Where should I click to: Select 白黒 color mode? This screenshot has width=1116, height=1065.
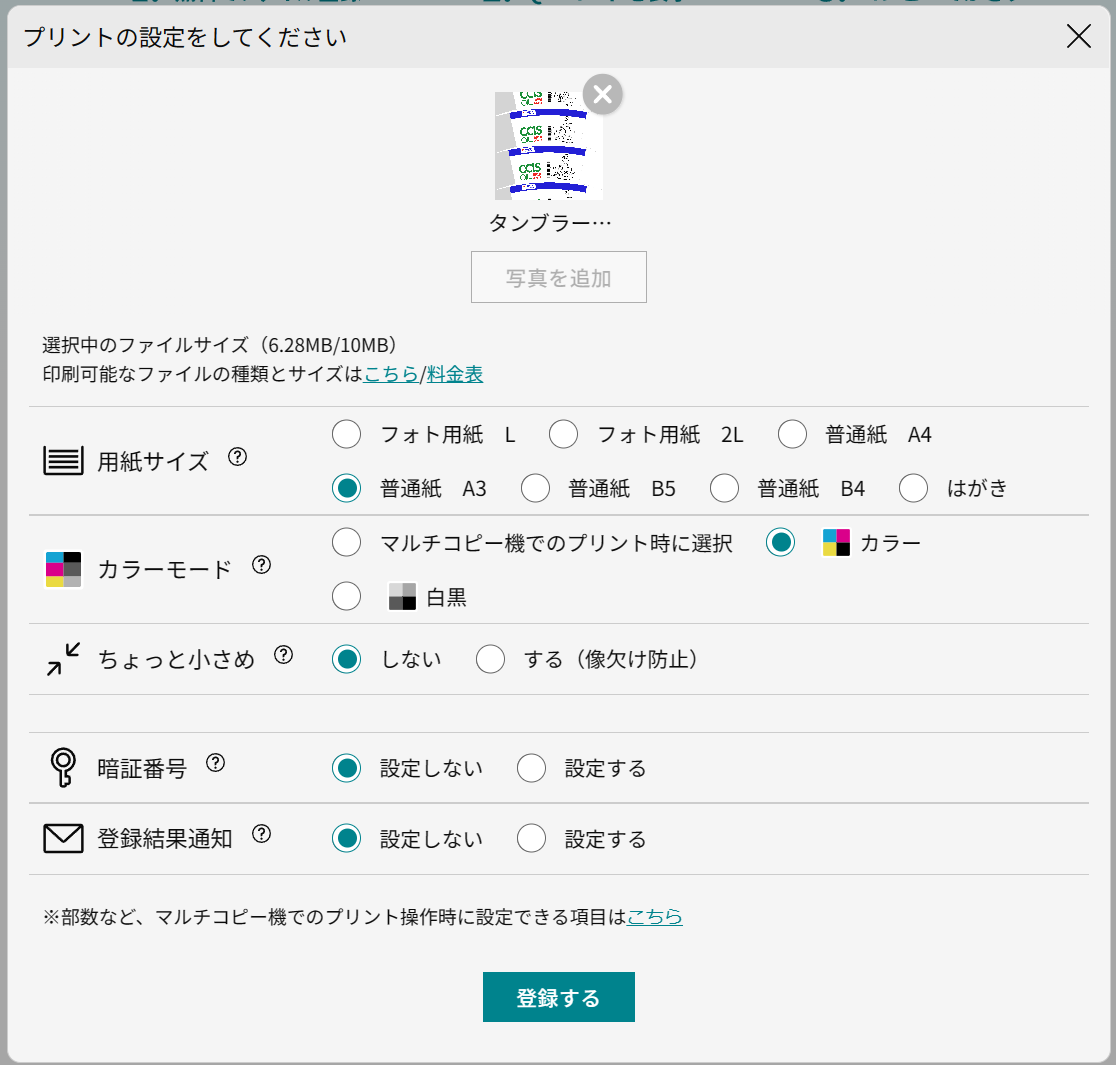(x=346, y=595)
